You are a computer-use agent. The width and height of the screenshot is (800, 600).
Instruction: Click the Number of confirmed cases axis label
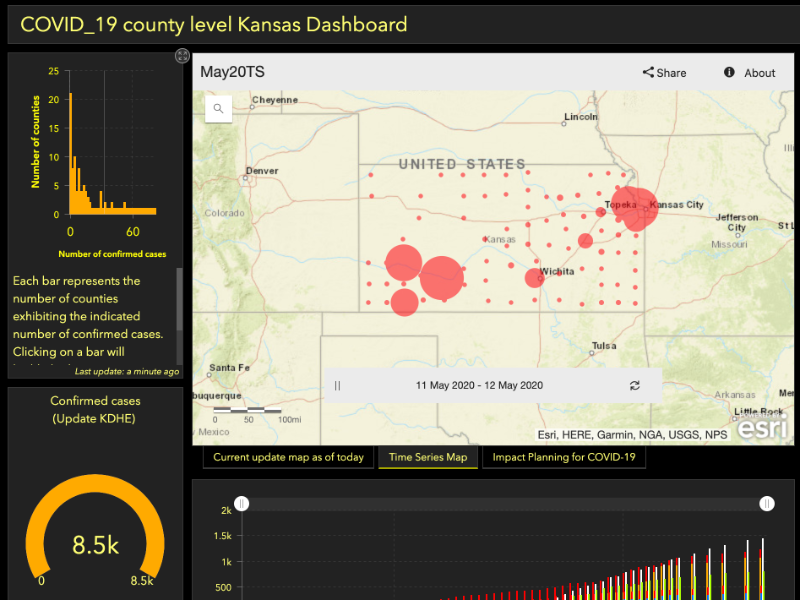112,254
